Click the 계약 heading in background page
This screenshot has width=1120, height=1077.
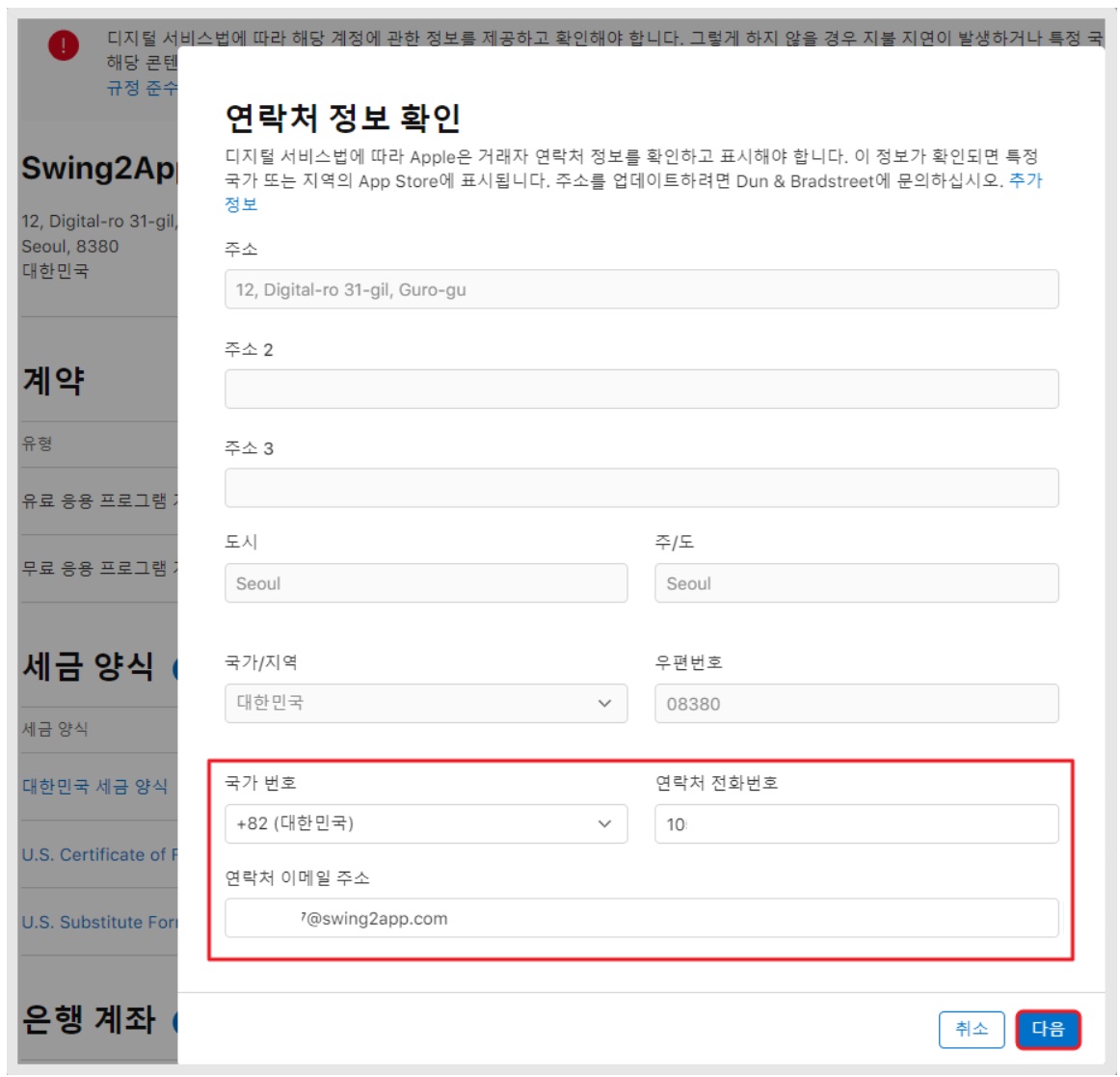click(54, 380)
